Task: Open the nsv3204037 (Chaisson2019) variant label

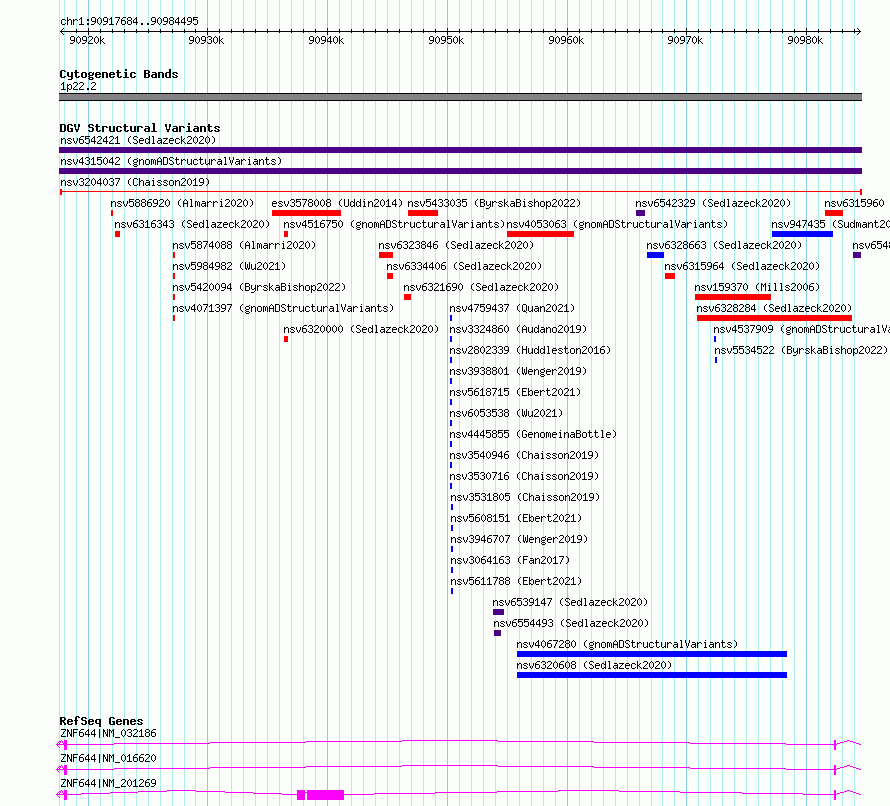Action: pyautogui.click(x=135, y=182)
